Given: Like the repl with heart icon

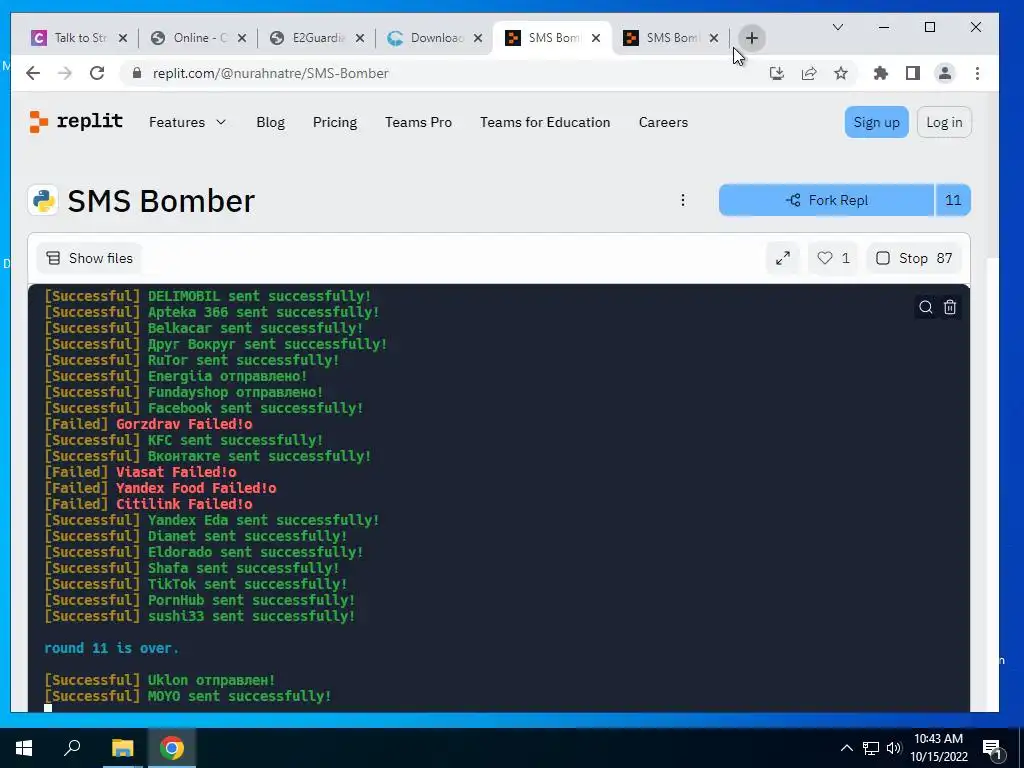Looking at the screenshot, I should pyautogui.click(x=833, y=258).
